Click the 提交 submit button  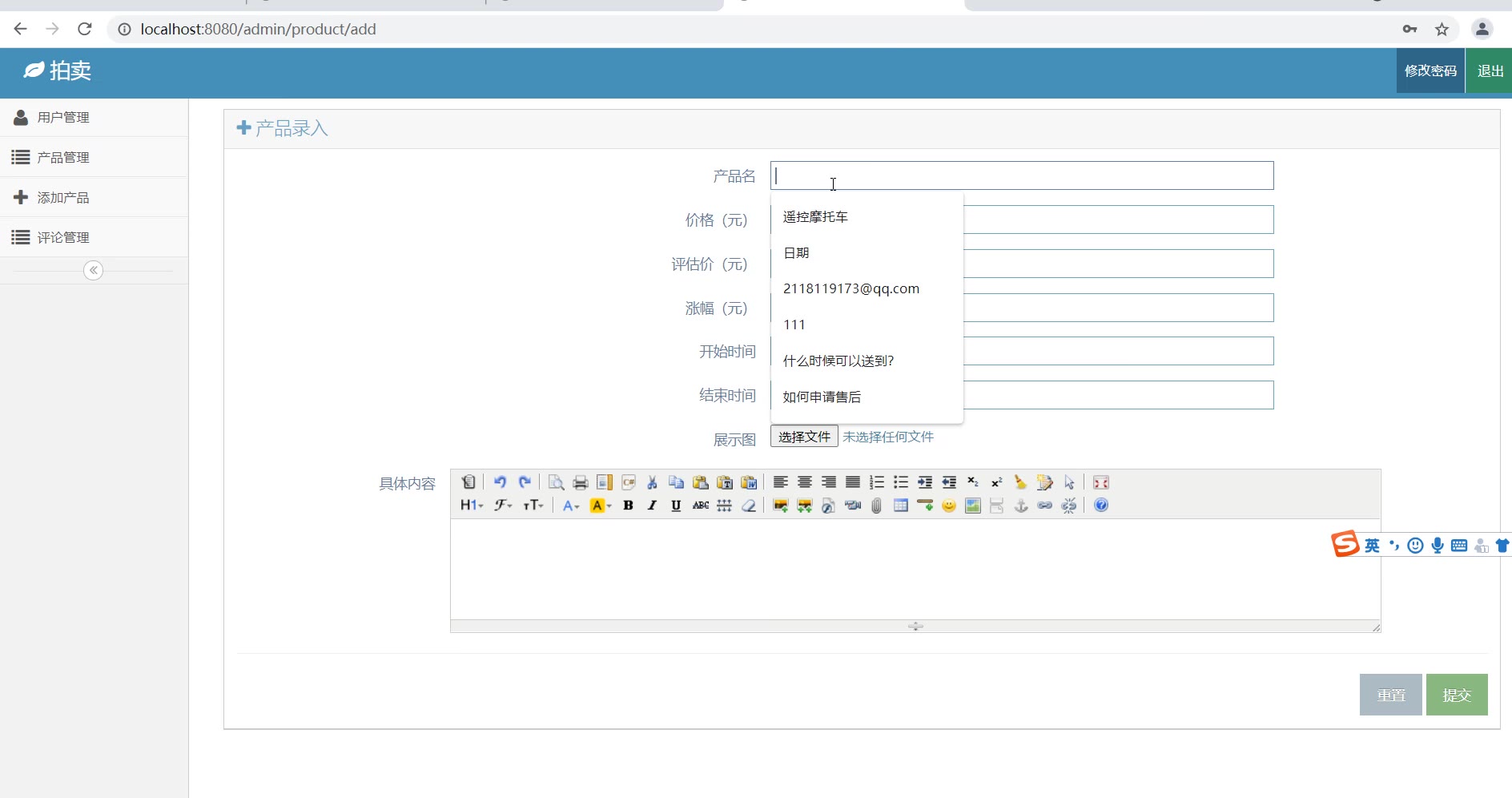(1457, 695)
